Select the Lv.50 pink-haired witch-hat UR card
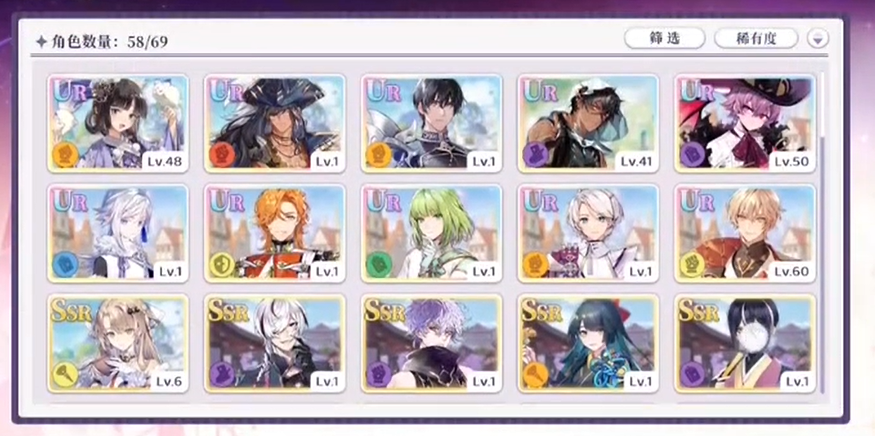The image size is (875, 436). 746,123
